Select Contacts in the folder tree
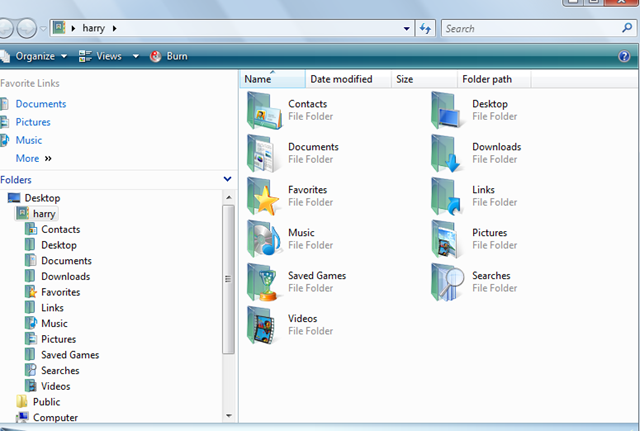Image resolution: width=640 pixels, height=431 pixels. [x=60, y=229]
